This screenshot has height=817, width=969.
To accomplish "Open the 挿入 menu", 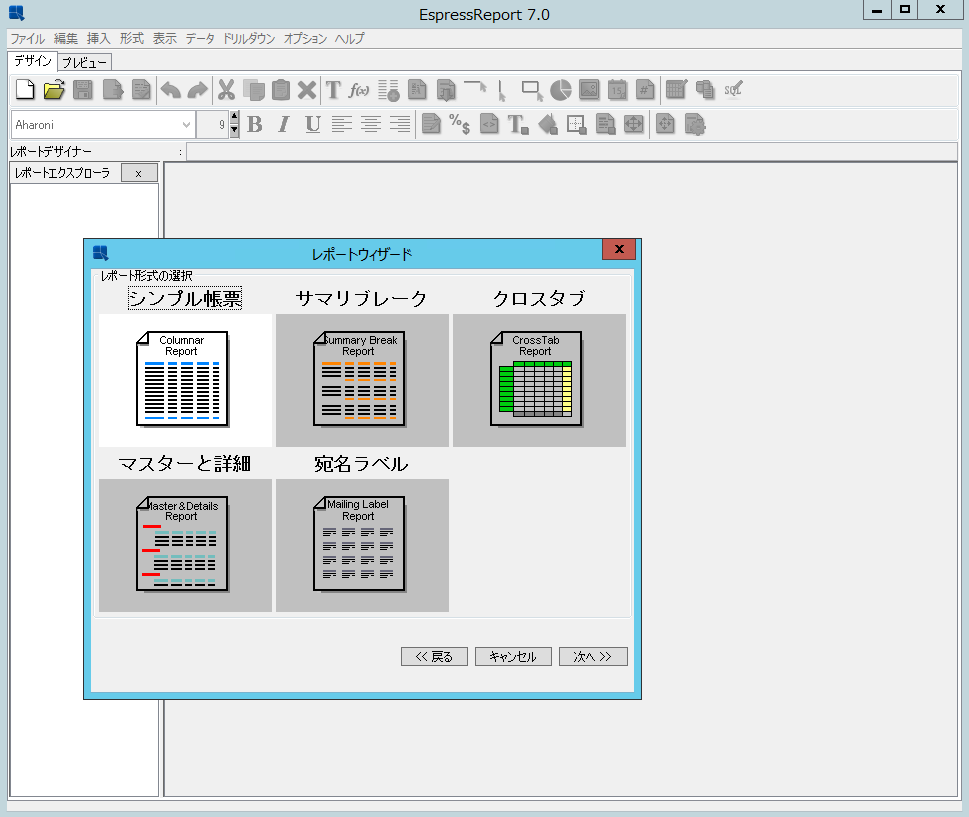I will click(x=99, y=38).
